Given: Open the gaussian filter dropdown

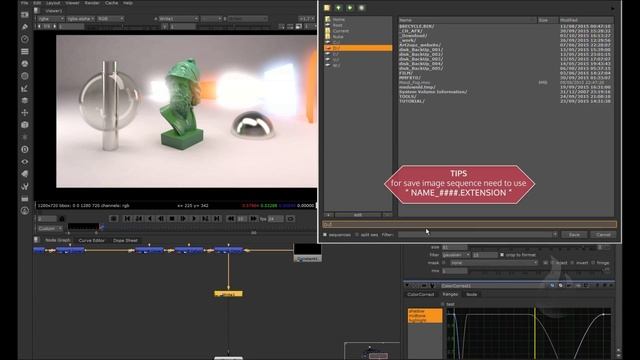Looking at the screenshot, I should tap(456, 255).
